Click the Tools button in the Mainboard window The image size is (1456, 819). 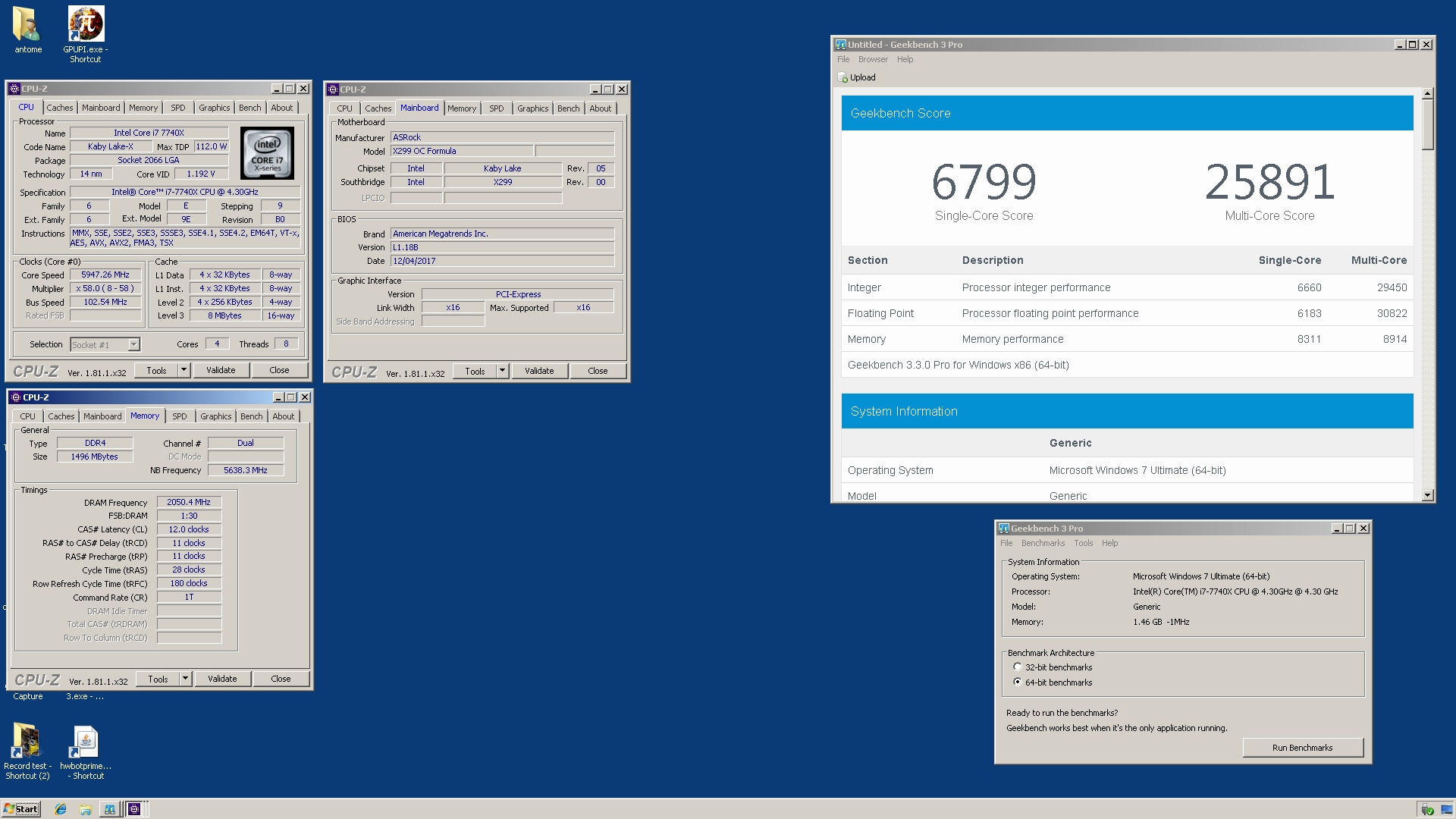pos(475,371)
